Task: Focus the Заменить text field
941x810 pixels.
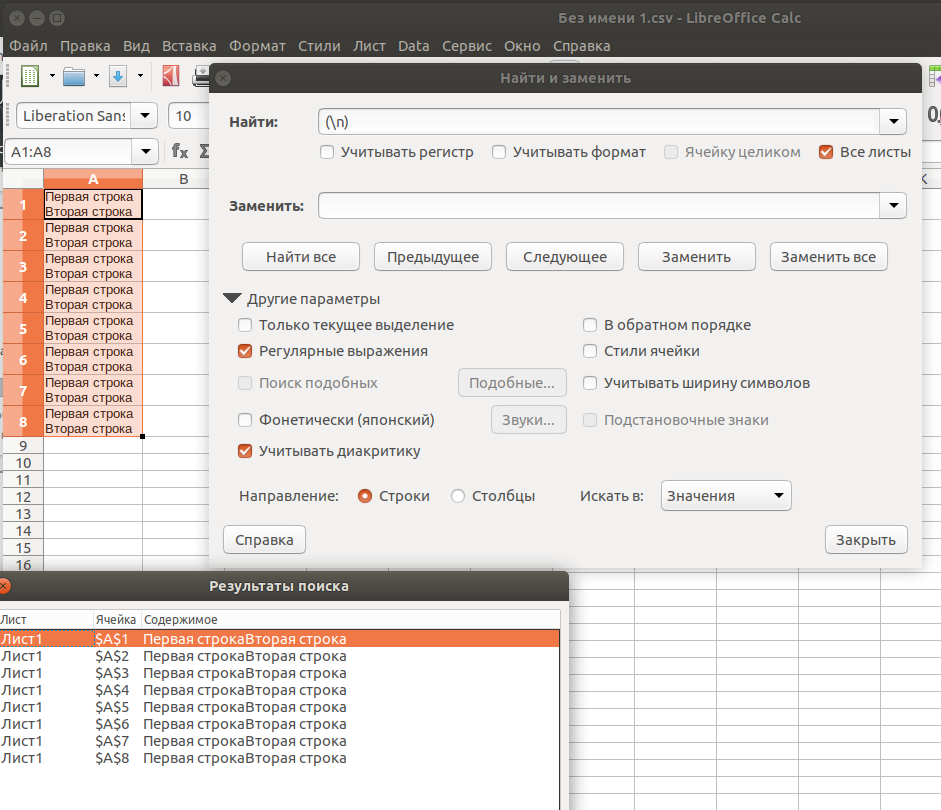Action: click(x=599, y=206)
